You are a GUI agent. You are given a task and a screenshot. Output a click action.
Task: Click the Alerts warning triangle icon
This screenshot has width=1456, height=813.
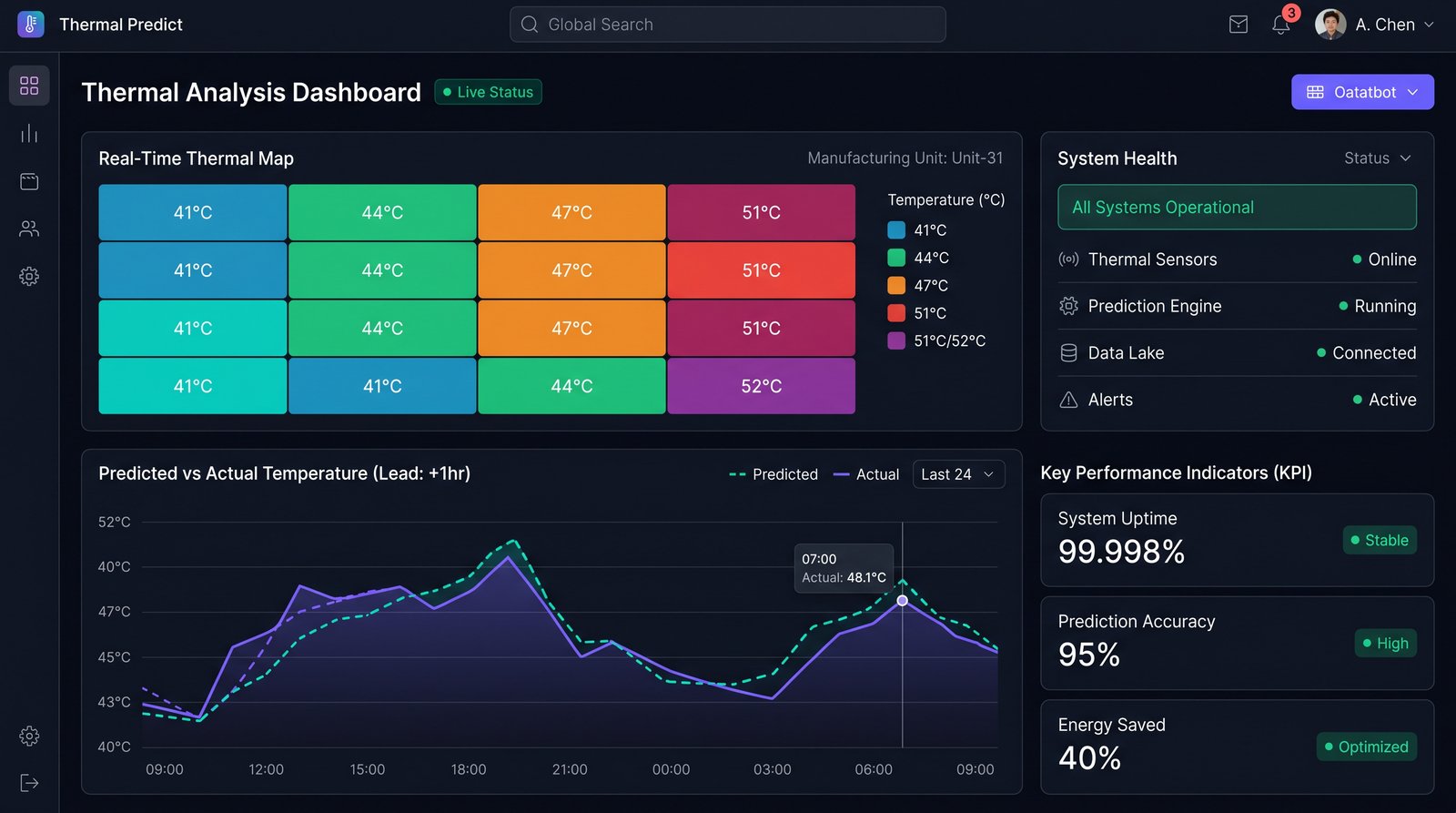(x=1068, y=400)
